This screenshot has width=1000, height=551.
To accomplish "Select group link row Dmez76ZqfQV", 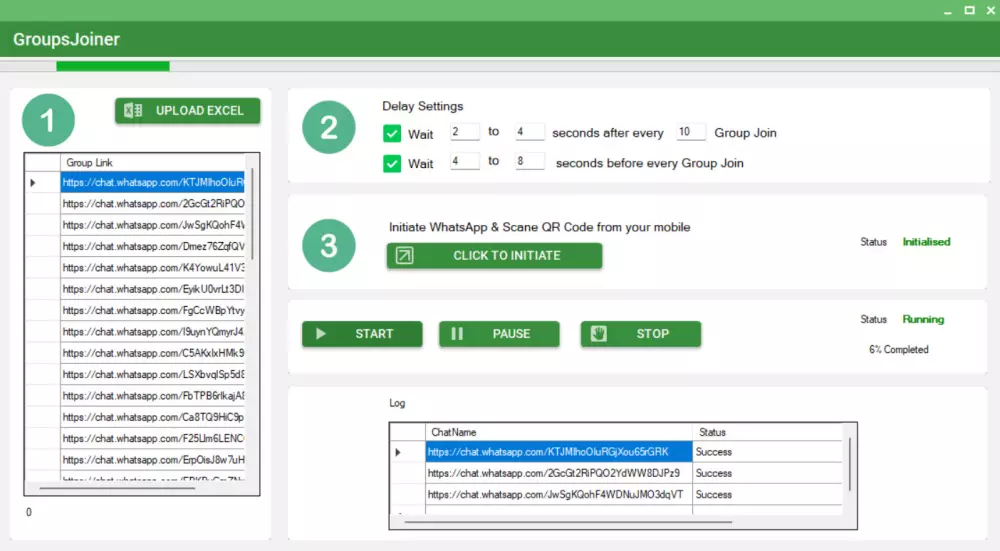I will [152, 246].
